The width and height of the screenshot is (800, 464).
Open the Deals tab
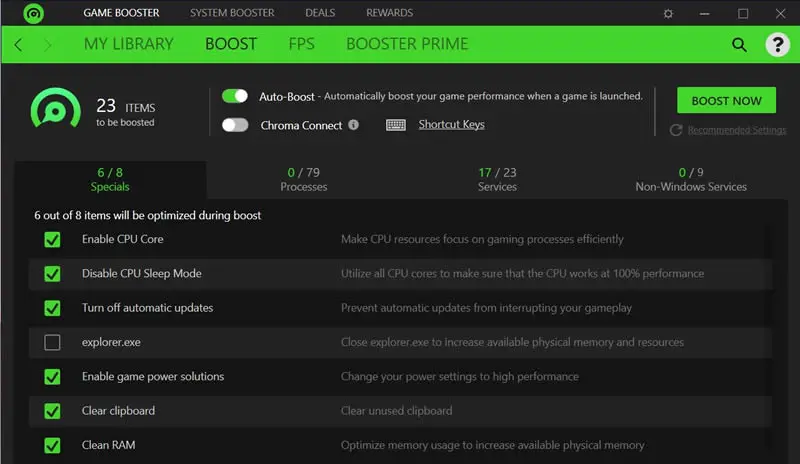[320, 13]
